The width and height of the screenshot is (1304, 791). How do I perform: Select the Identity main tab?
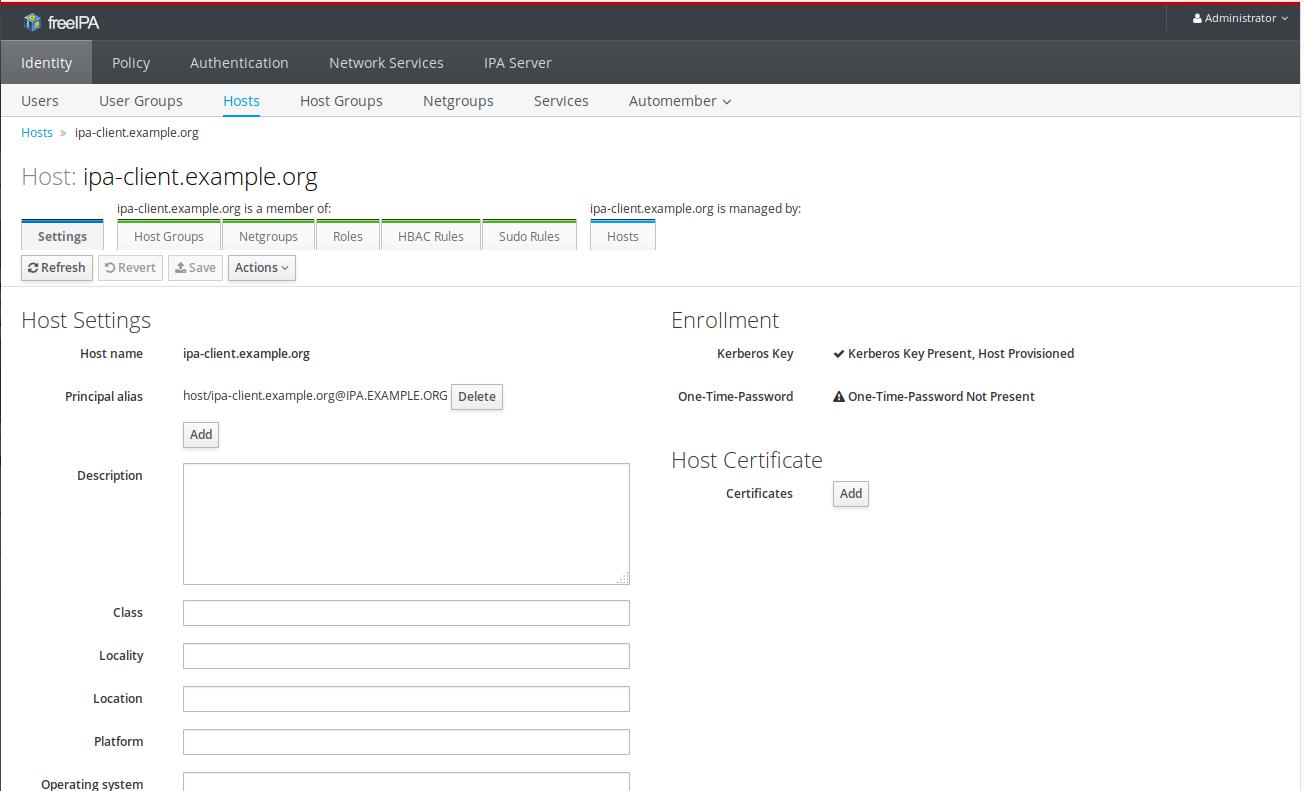click(46, 62)
